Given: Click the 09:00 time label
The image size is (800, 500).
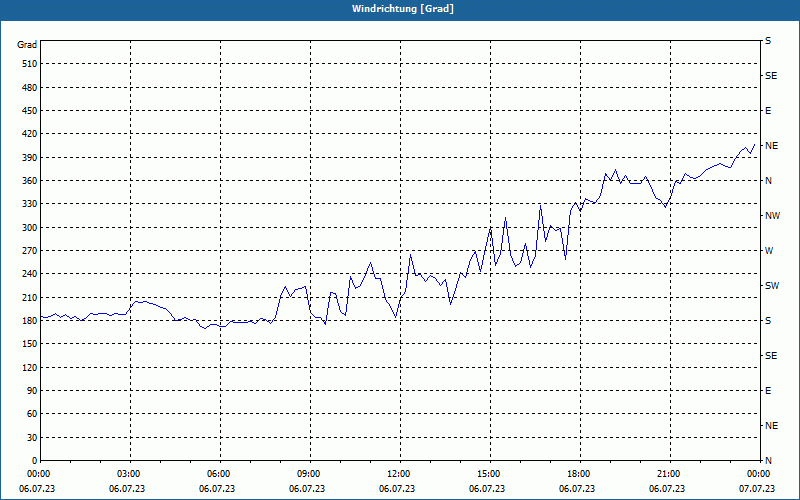Looking at the screenshot, I should pyautogui.click(x=311, y=474).
